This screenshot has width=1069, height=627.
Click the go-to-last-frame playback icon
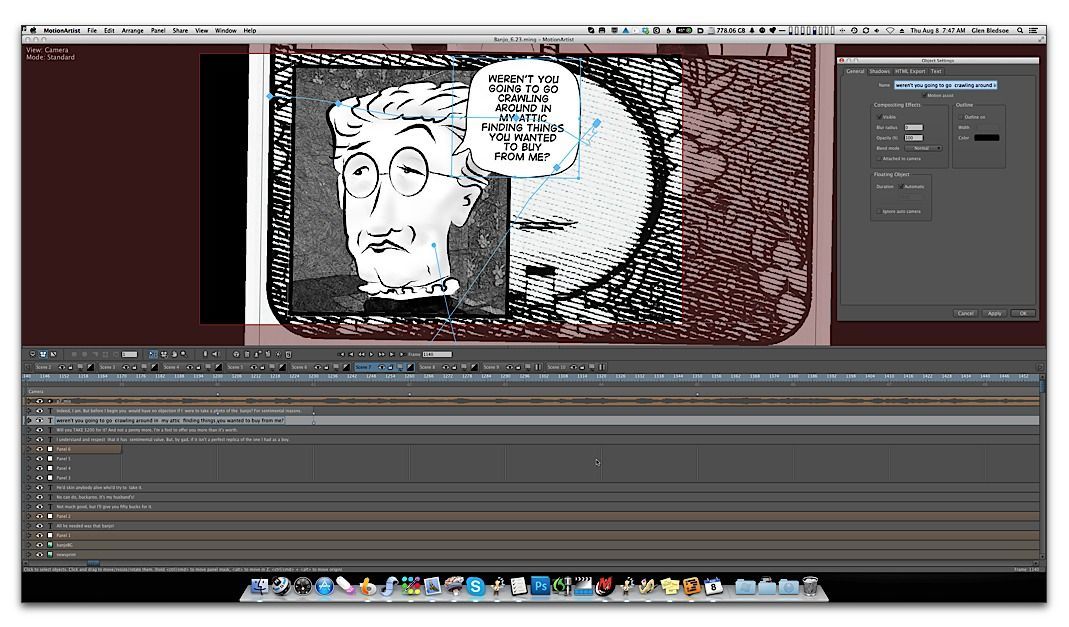tap(402, 354)
